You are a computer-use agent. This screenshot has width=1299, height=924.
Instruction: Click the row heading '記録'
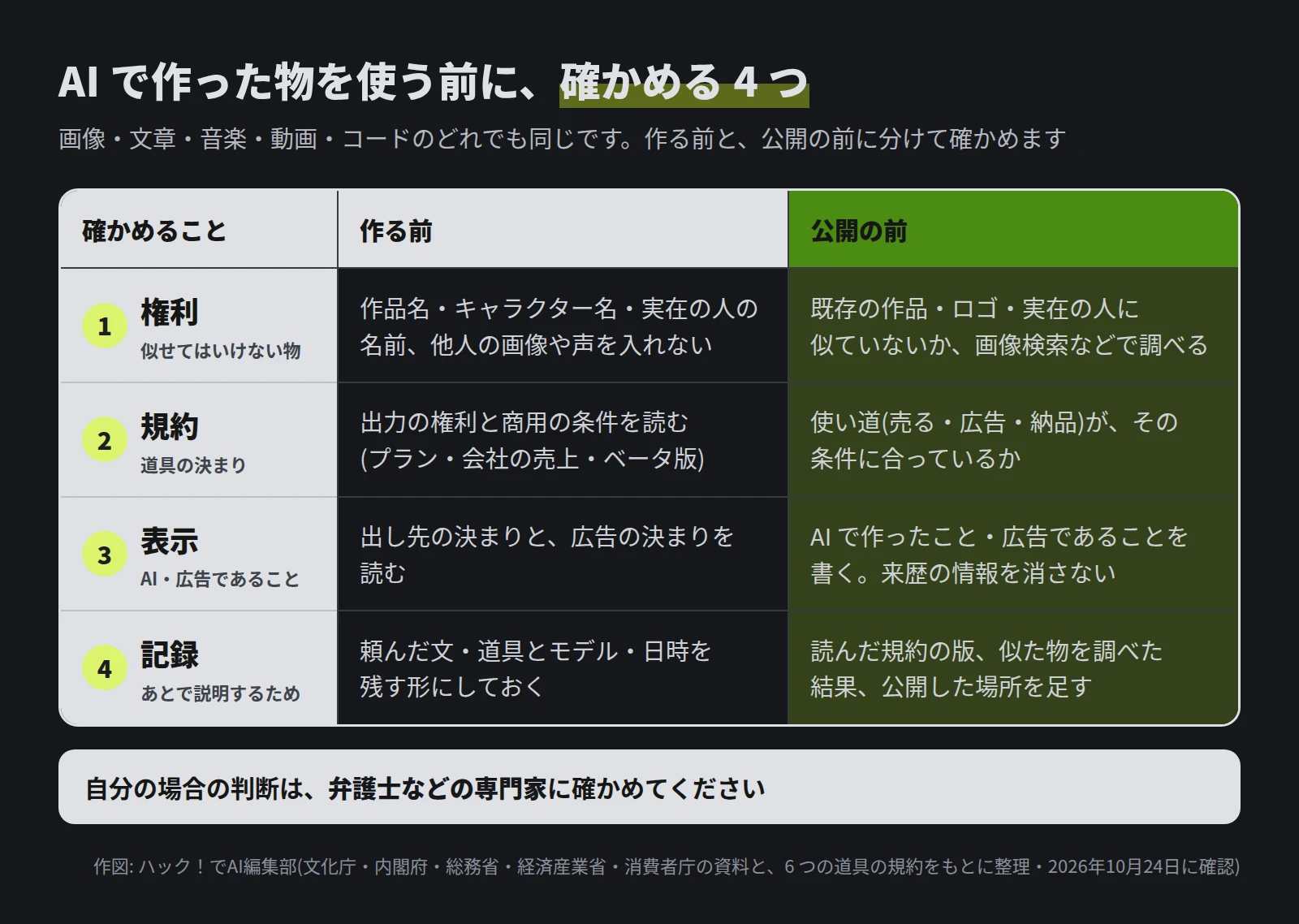170,655
